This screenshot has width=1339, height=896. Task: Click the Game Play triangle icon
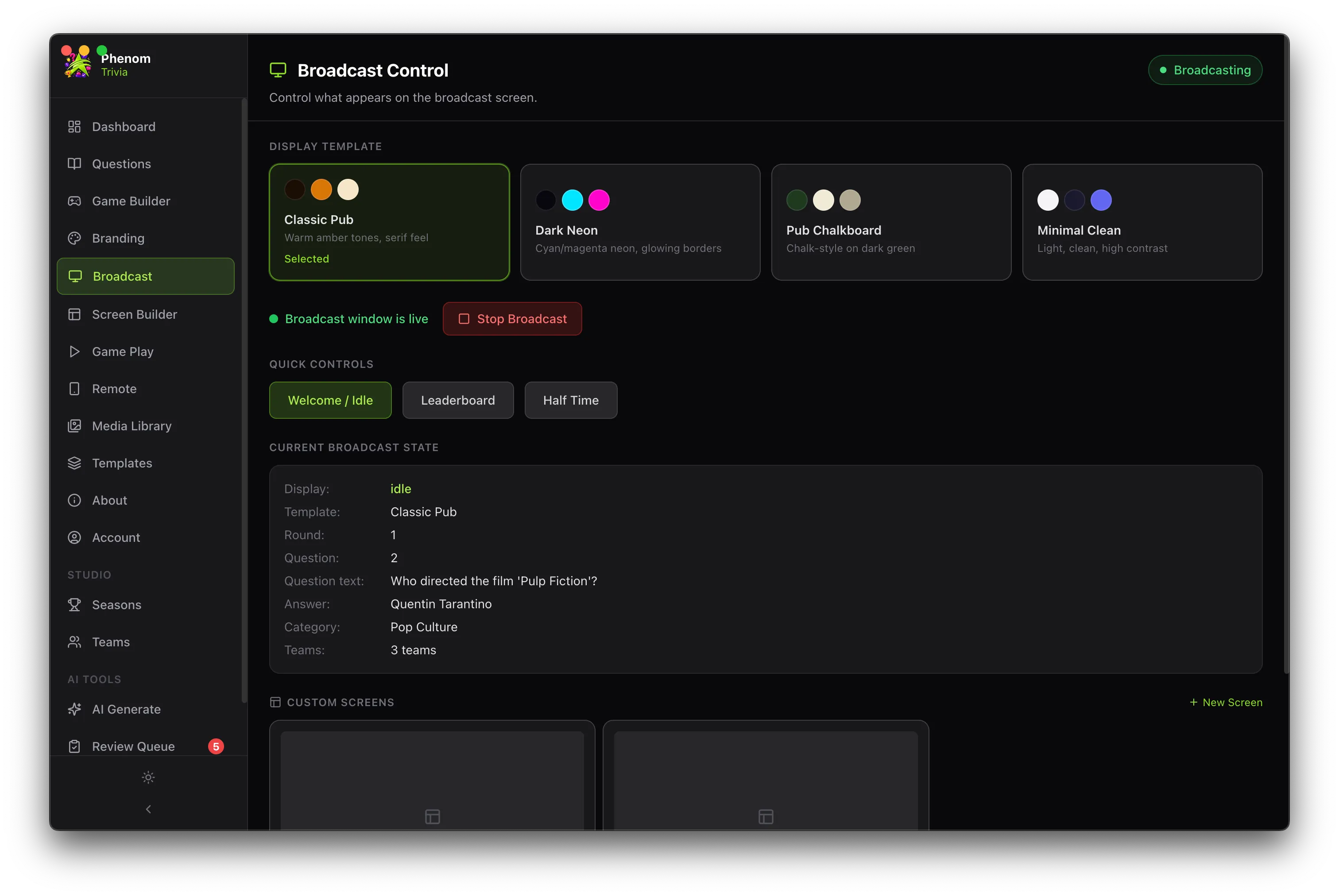point(74,351)
